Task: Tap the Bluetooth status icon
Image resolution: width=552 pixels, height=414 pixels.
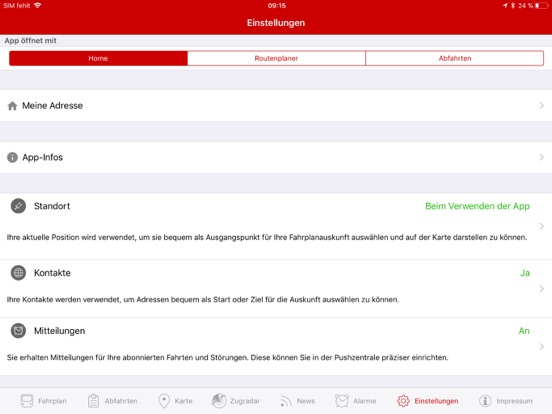Action: point(513,6)
